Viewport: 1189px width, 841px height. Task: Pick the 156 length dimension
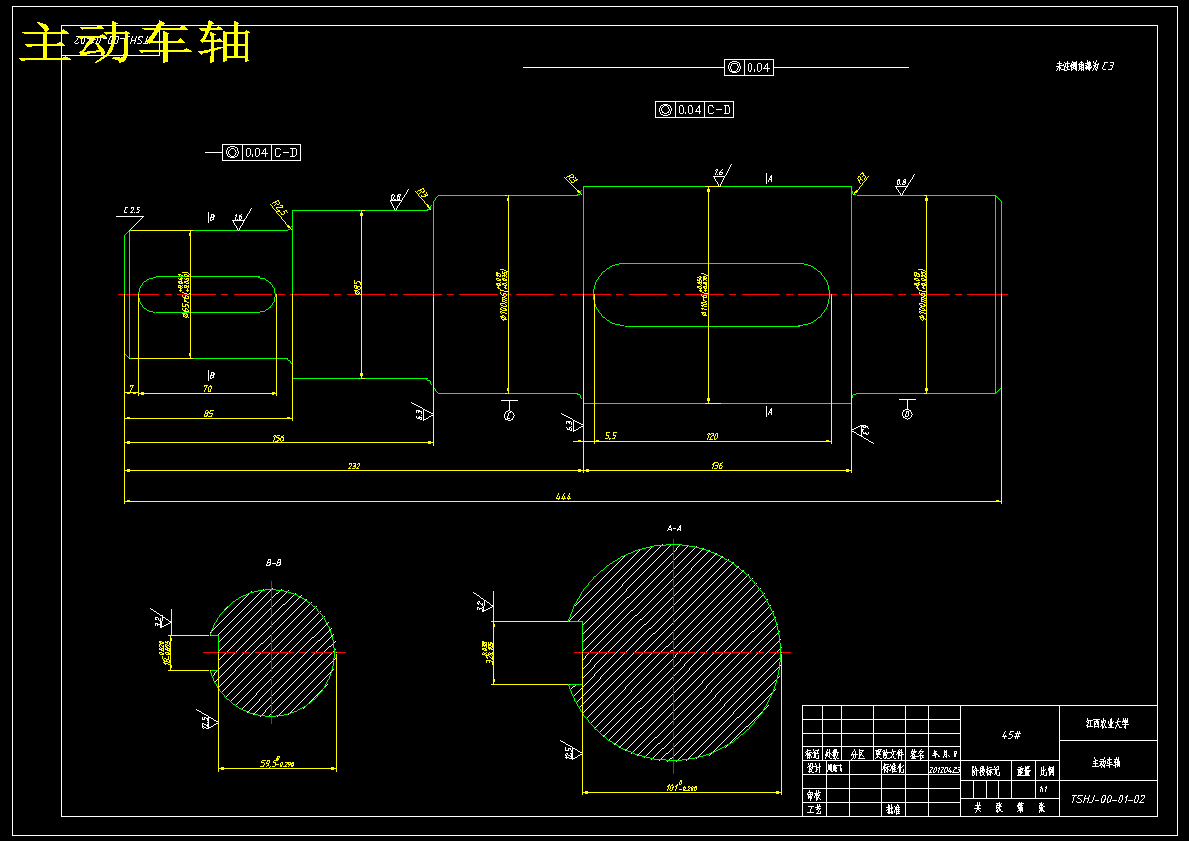[278, 438]
